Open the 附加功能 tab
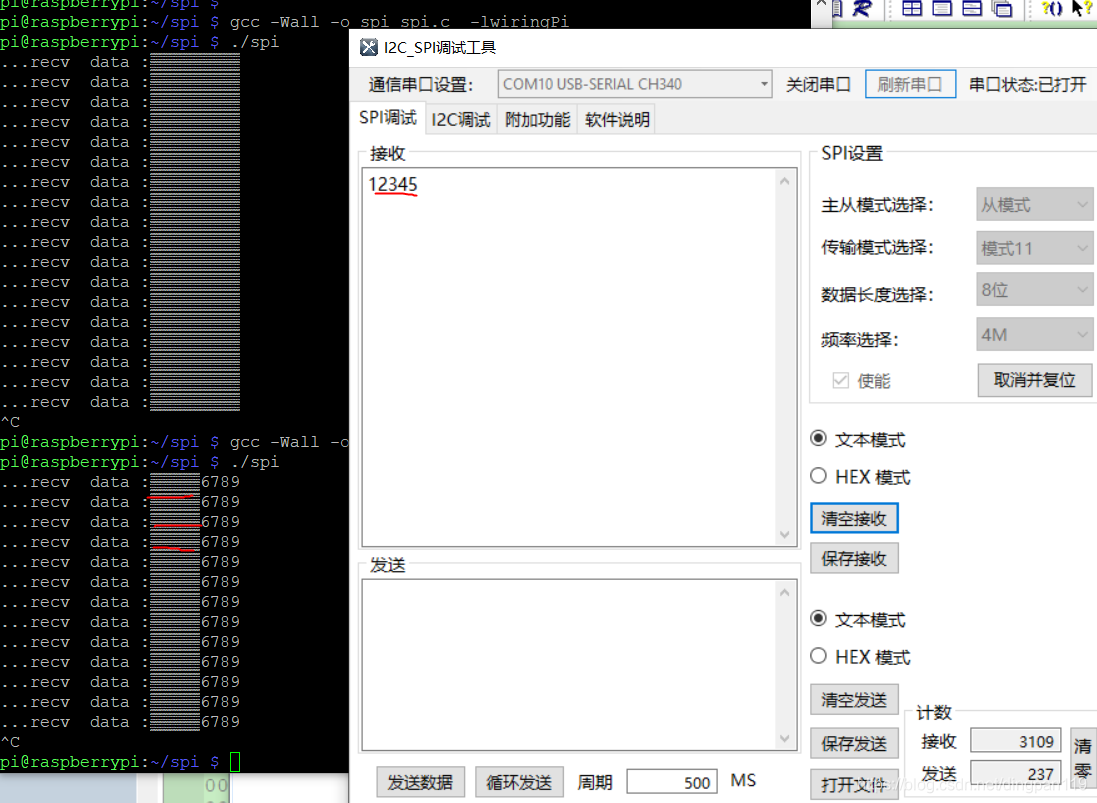This screenshot has width=1097, height=803. pos(536,117)
